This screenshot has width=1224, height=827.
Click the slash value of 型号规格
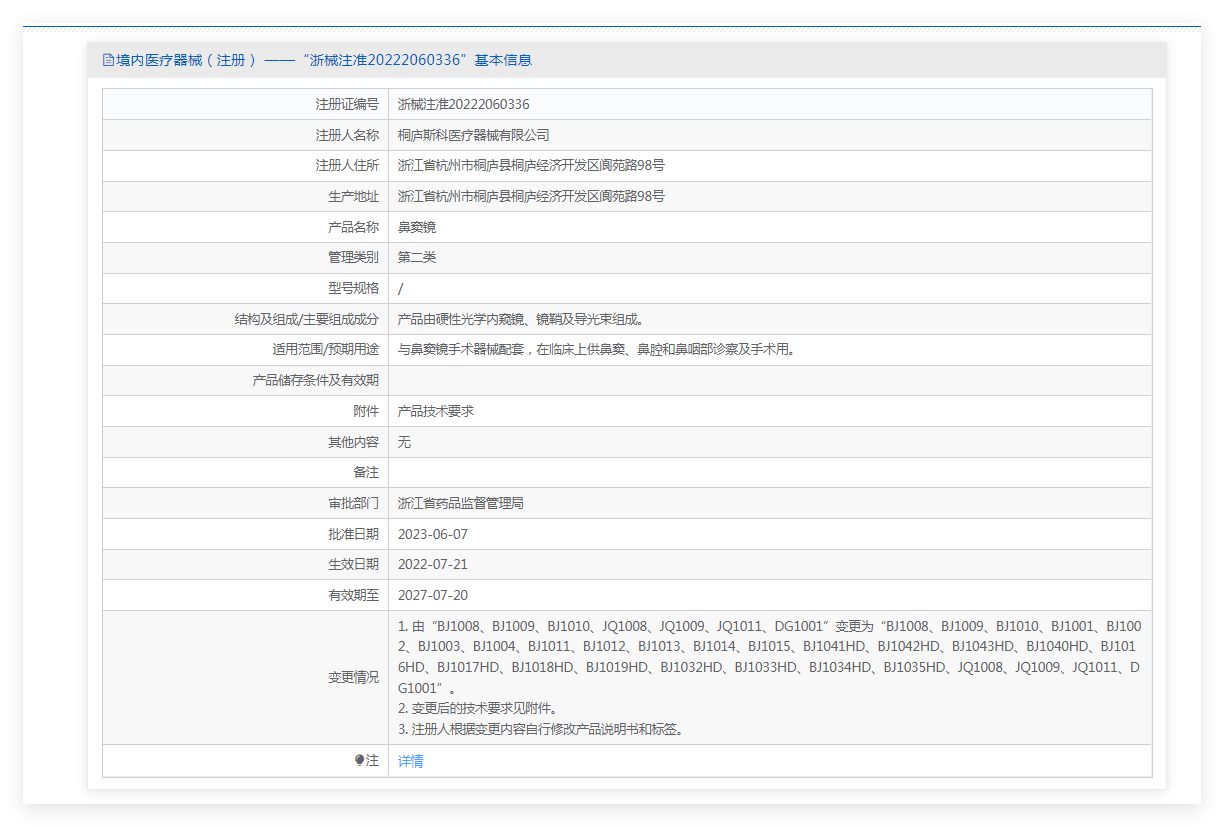pos(401,288)
